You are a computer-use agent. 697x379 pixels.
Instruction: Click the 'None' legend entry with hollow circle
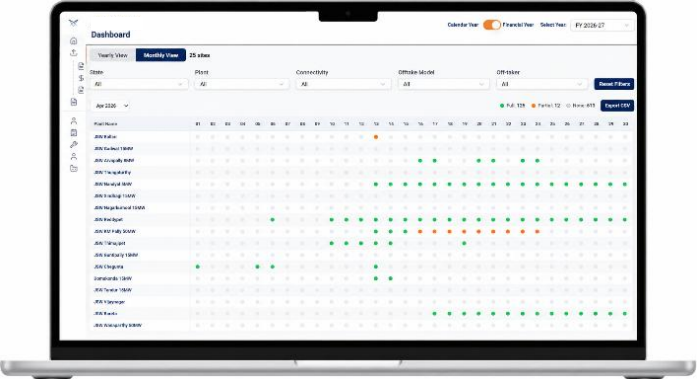581,106
